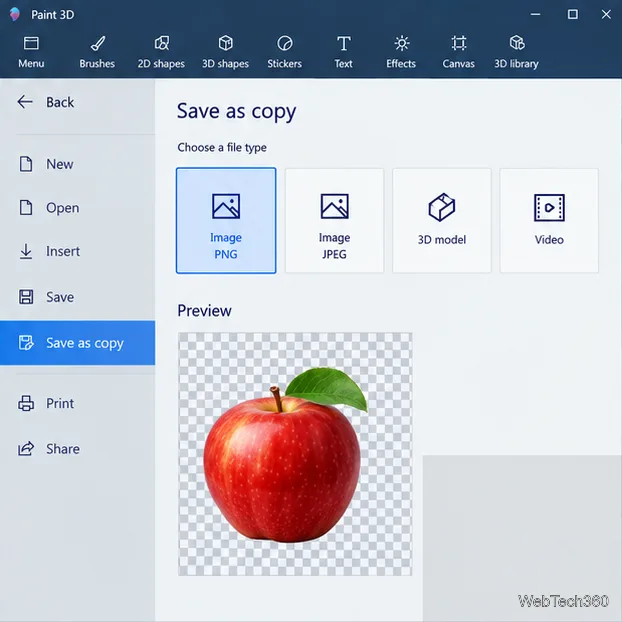This screenshot has height=622, width=622.
Task: Click the Save floppy disk icon
Action: coord(26,297)
